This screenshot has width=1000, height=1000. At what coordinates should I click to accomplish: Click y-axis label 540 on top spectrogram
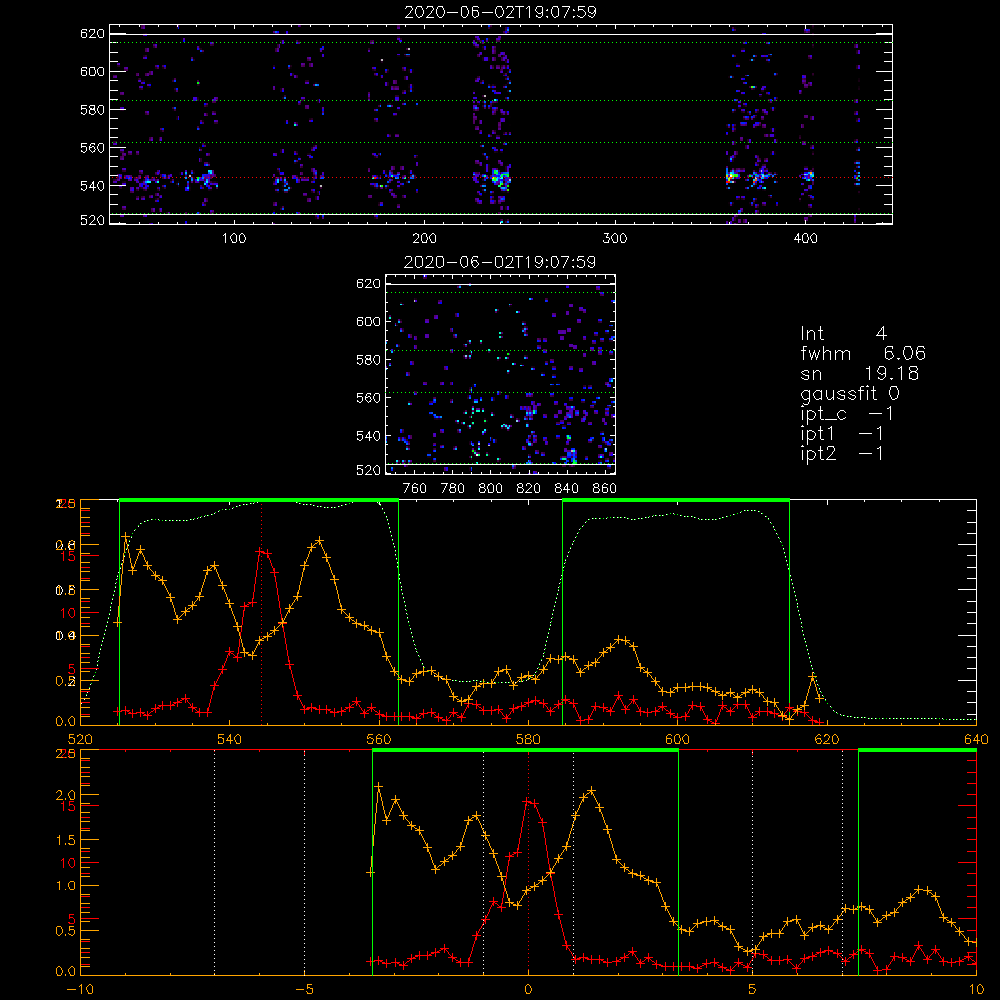(92, 186)
